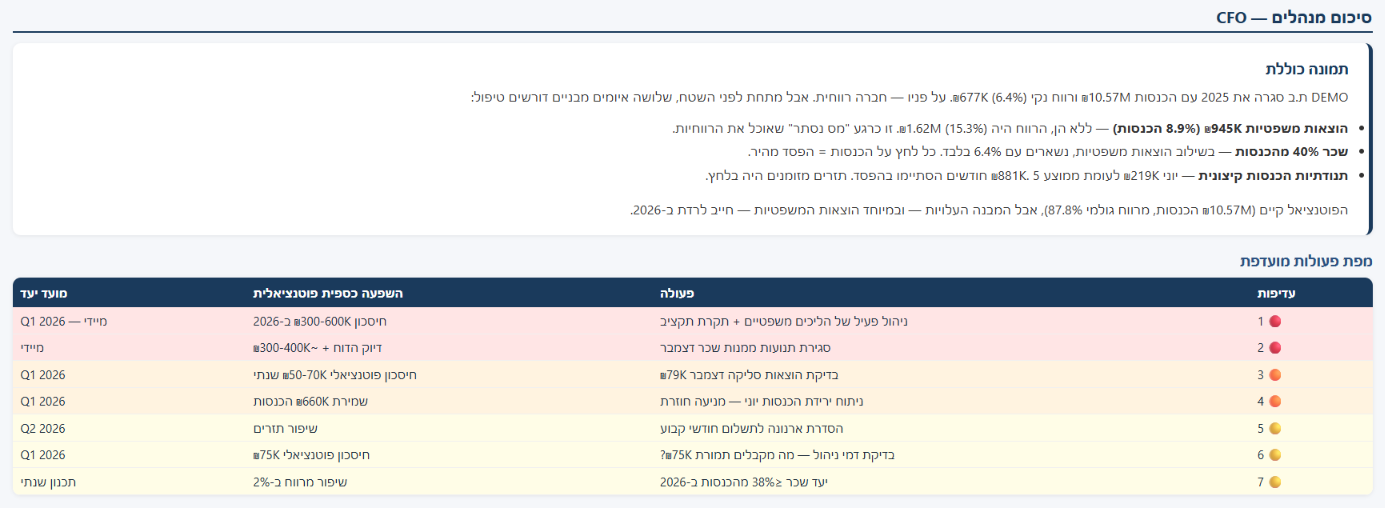This screenshot has height=508, width=1385.
Task: Click the target date 'מיידי — Q1 2026'
Action: pos(62,322)
